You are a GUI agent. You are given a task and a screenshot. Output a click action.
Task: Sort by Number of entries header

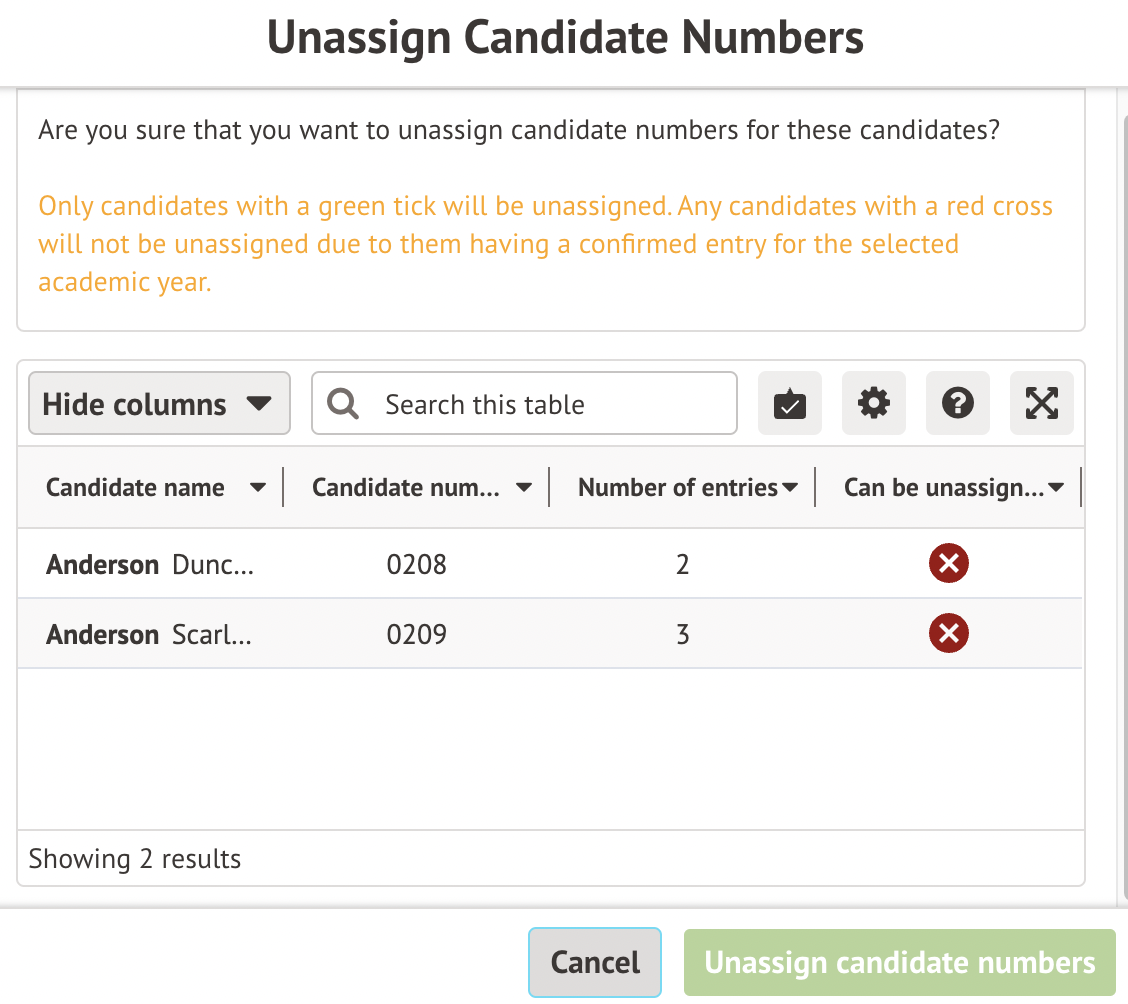click(677, 488)
